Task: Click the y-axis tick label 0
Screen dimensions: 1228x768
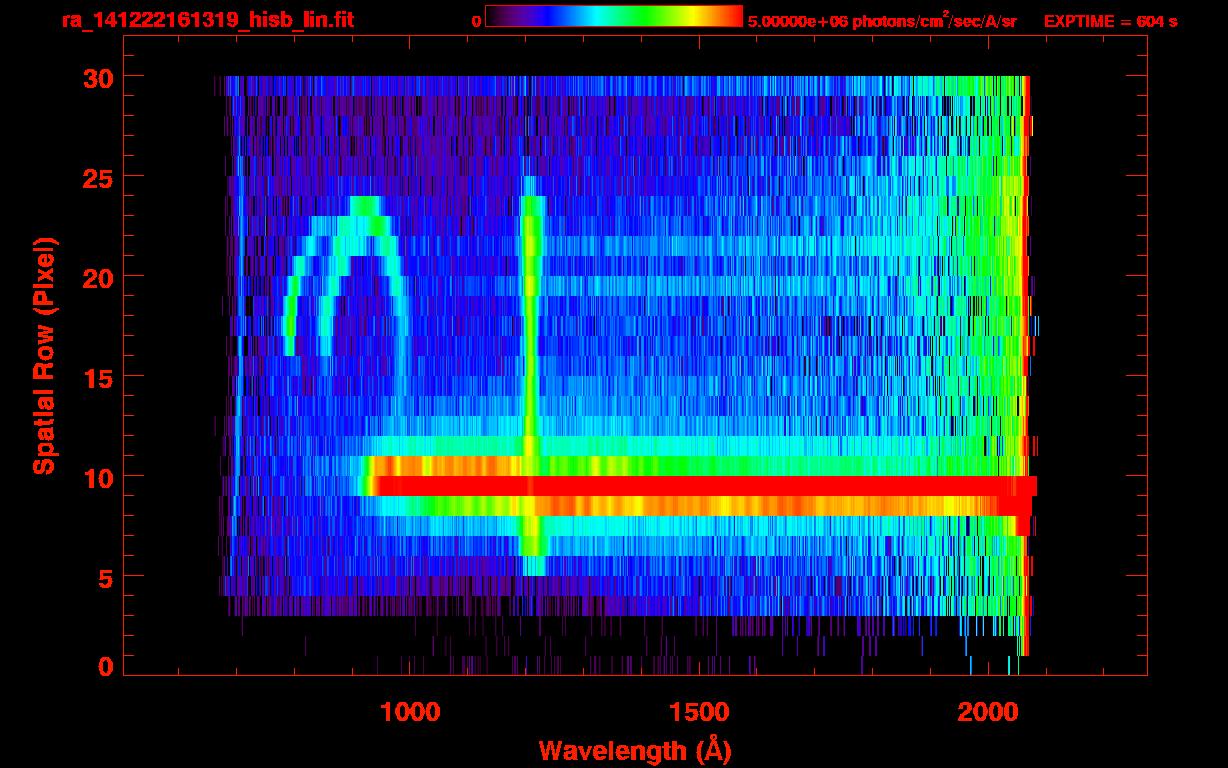Action: 105,666
